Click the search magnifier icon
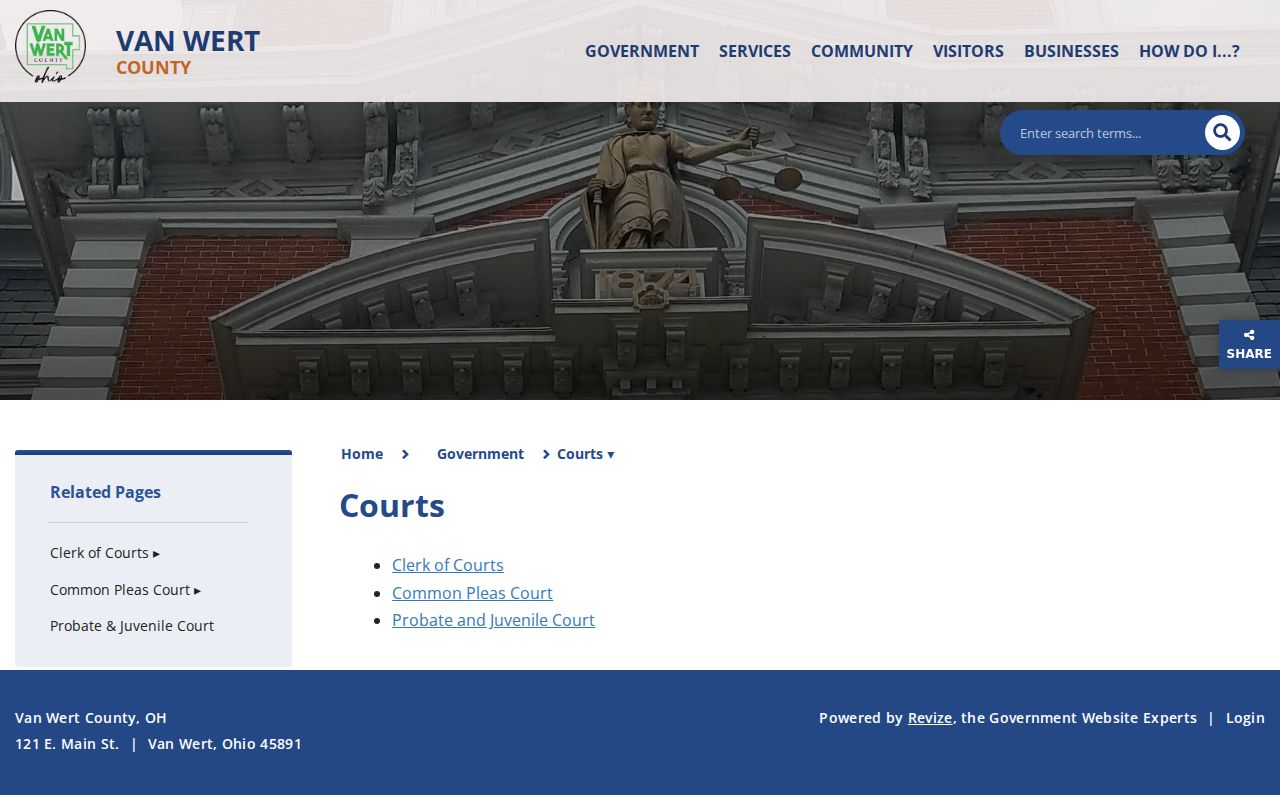1280x800 pixels. [x=1222, y=133]
